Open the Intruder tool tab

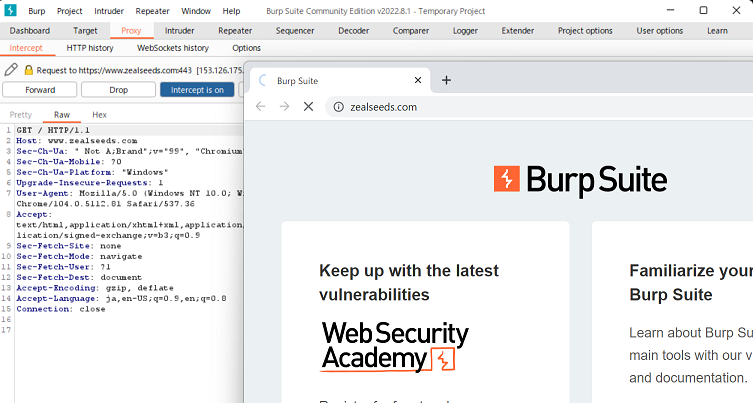180,31
